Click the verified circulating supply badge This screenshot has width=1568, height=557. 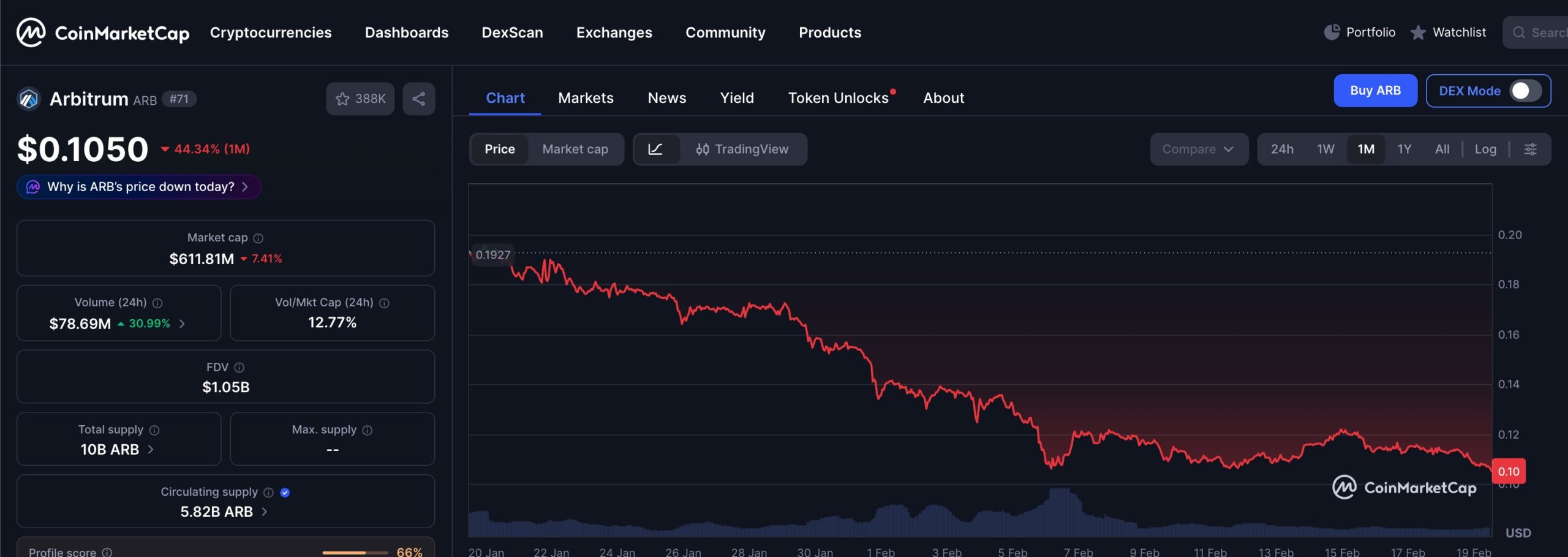285,492
